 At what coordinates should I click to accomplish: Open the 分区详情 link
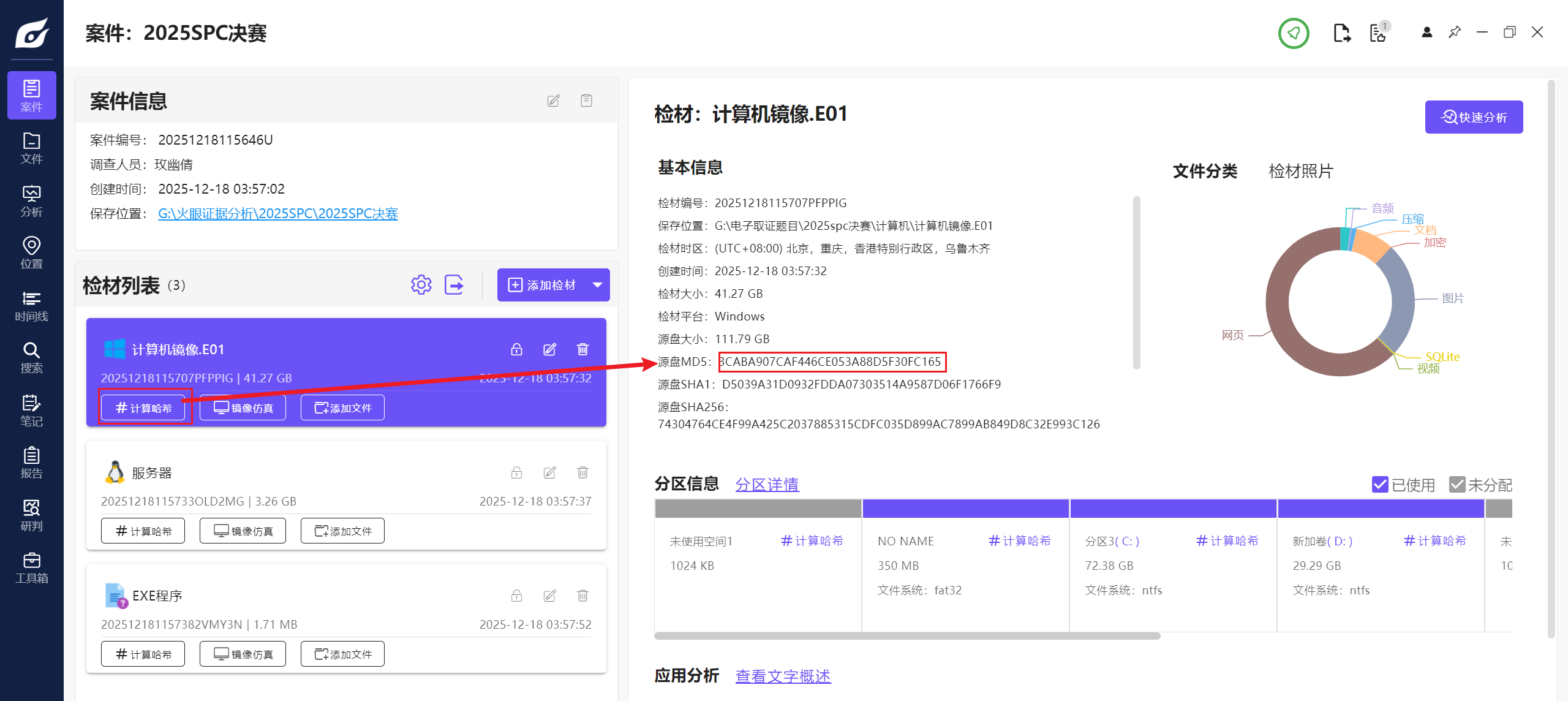766,485
